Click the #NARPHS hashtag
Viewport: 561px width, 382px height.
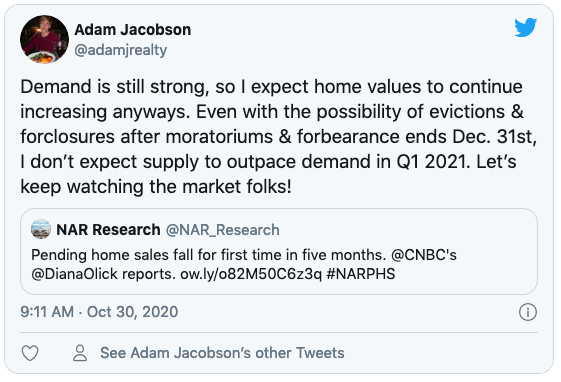pos(361,274)
